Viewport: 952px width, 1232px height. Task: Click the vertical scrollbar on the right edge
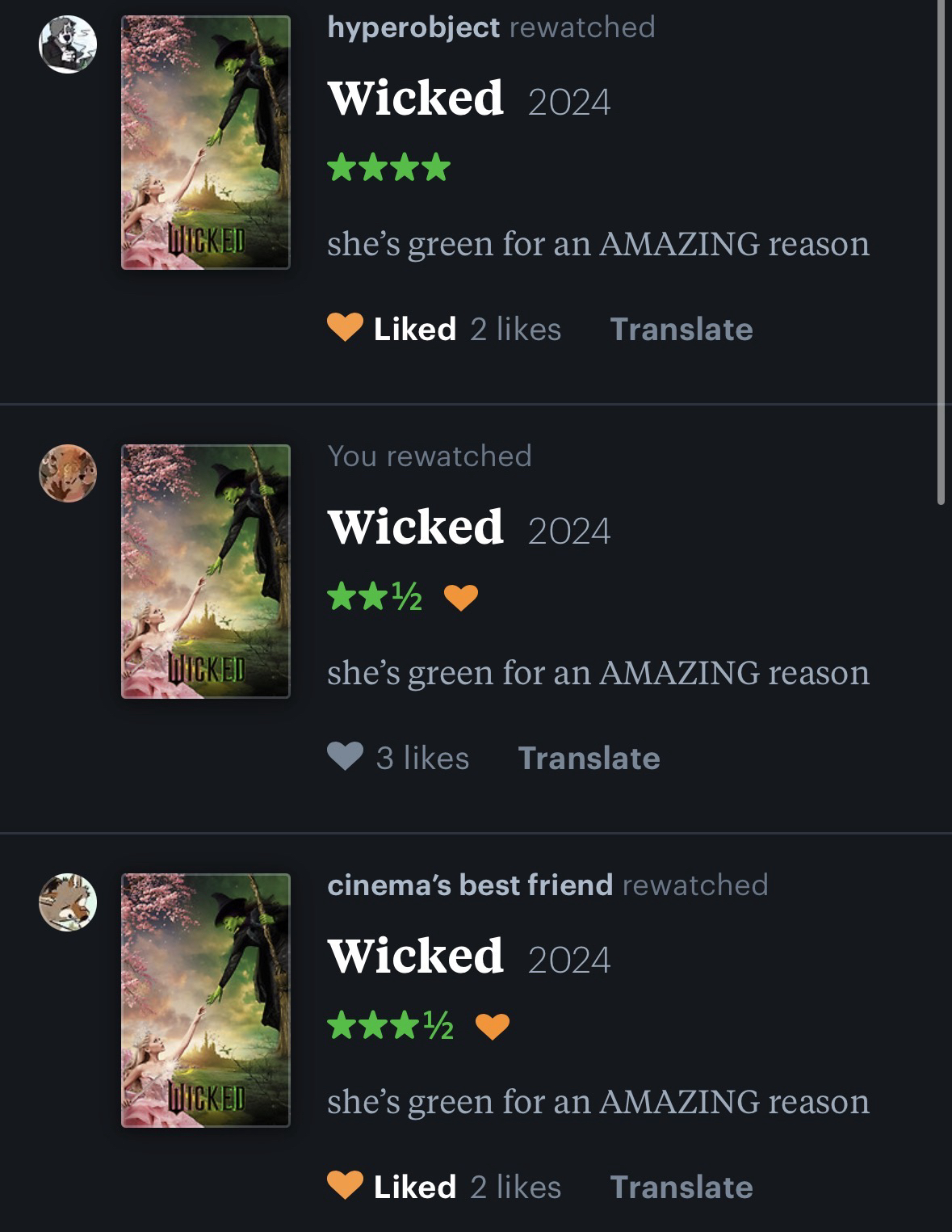click(941, 252)
